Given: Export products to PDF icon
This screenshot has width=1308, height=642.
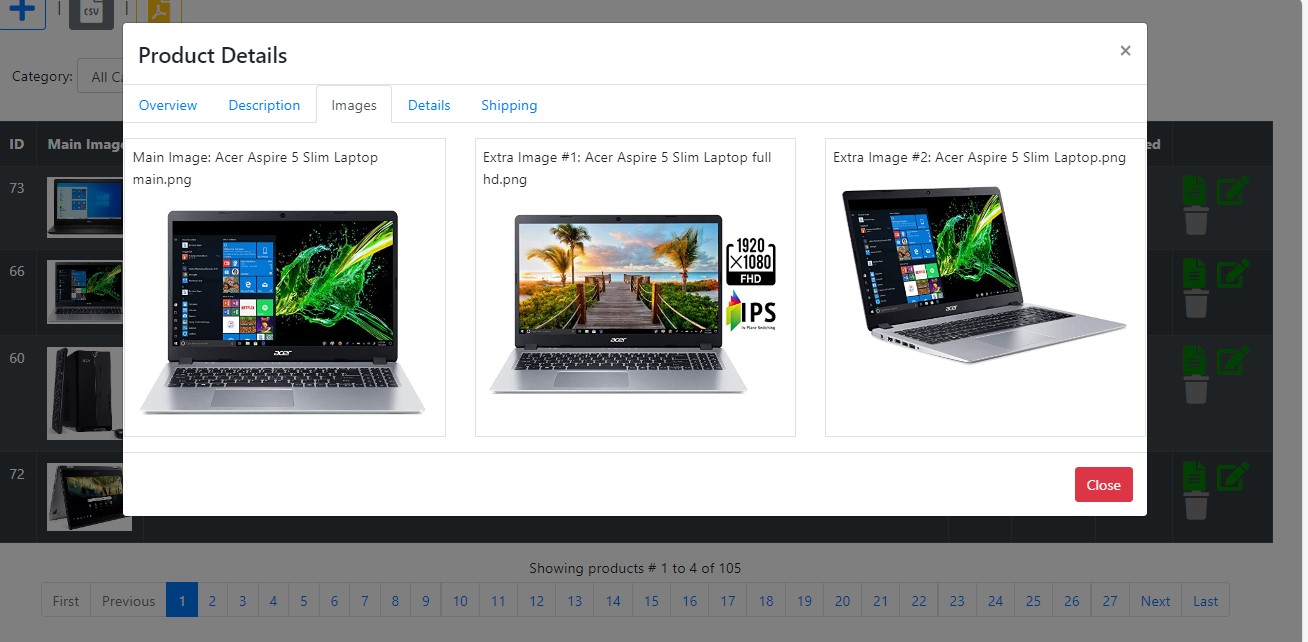Looking at the screenshot, I should [159, 11].
